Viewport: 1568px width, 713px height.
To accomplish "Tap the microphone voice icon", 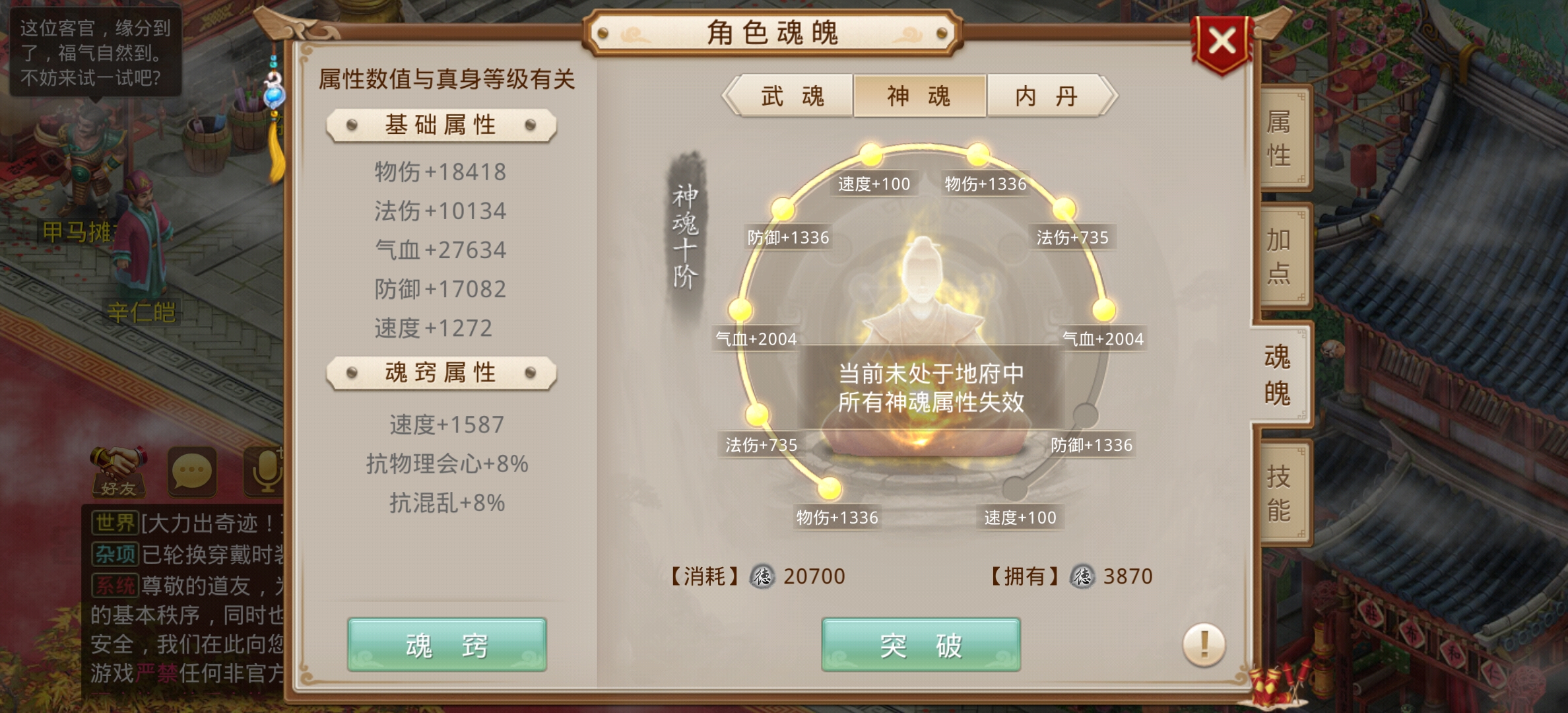I will 265,471.
